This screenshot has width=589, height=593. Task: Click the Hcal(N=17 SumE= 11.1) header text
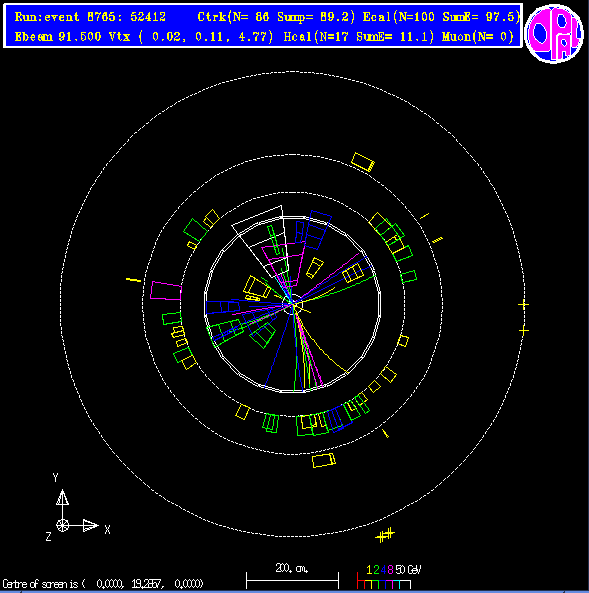(x=359, y=37)
